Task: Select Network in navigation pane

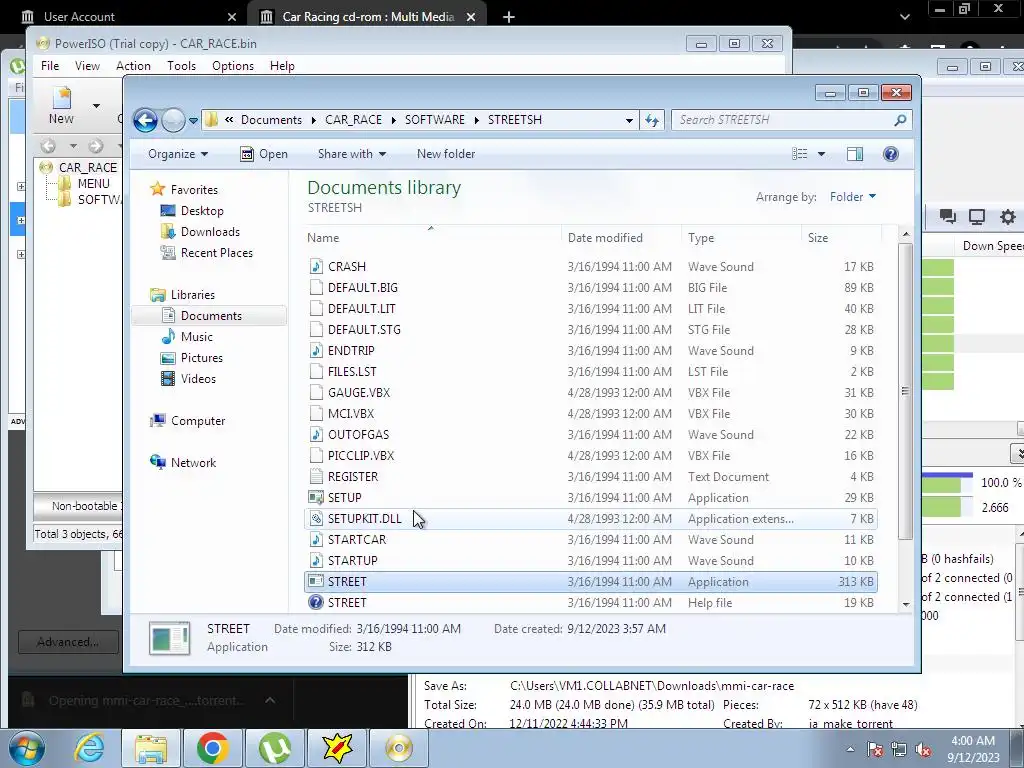Action: click(x=193, y=463)
